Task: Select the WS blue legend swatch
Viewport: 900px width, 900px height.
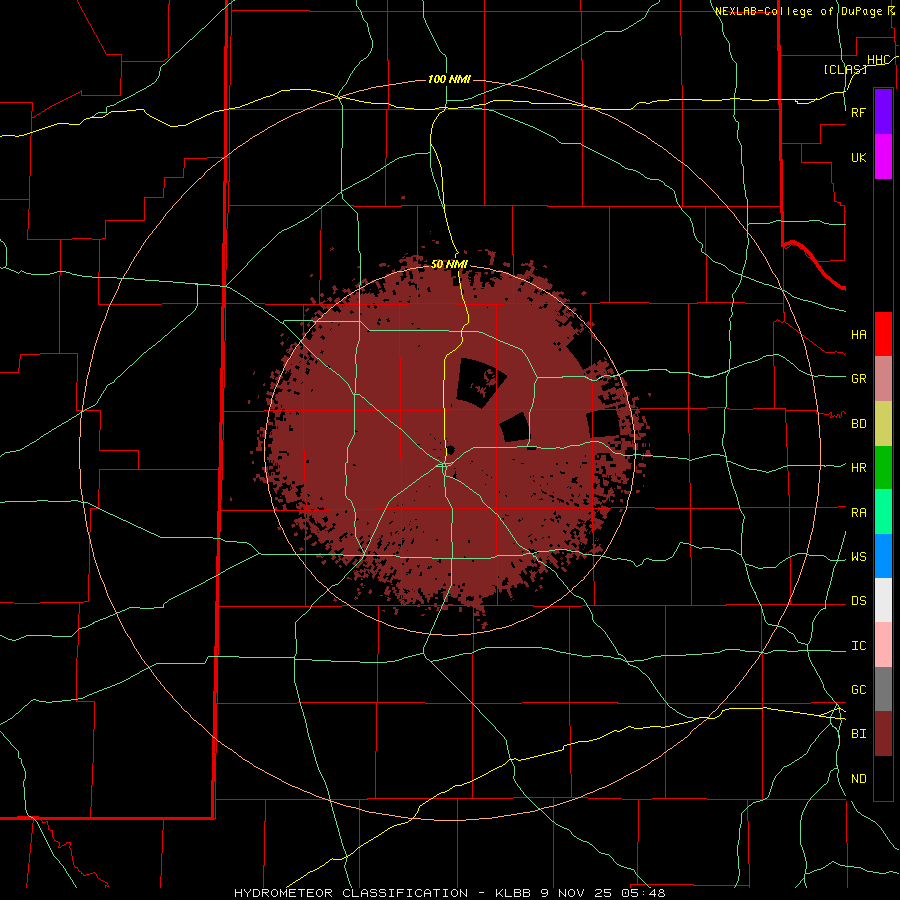Action: click(x=883, y=556)
